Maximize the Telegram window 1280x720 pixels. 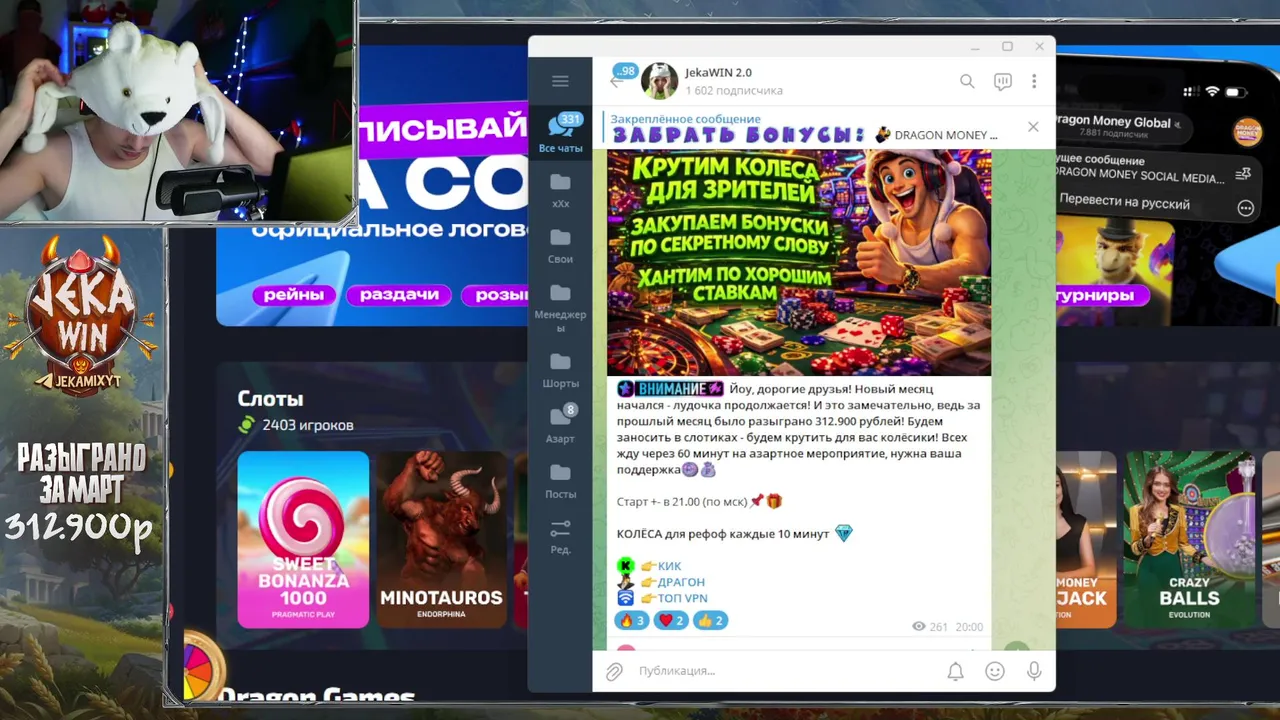(1007, 47)
